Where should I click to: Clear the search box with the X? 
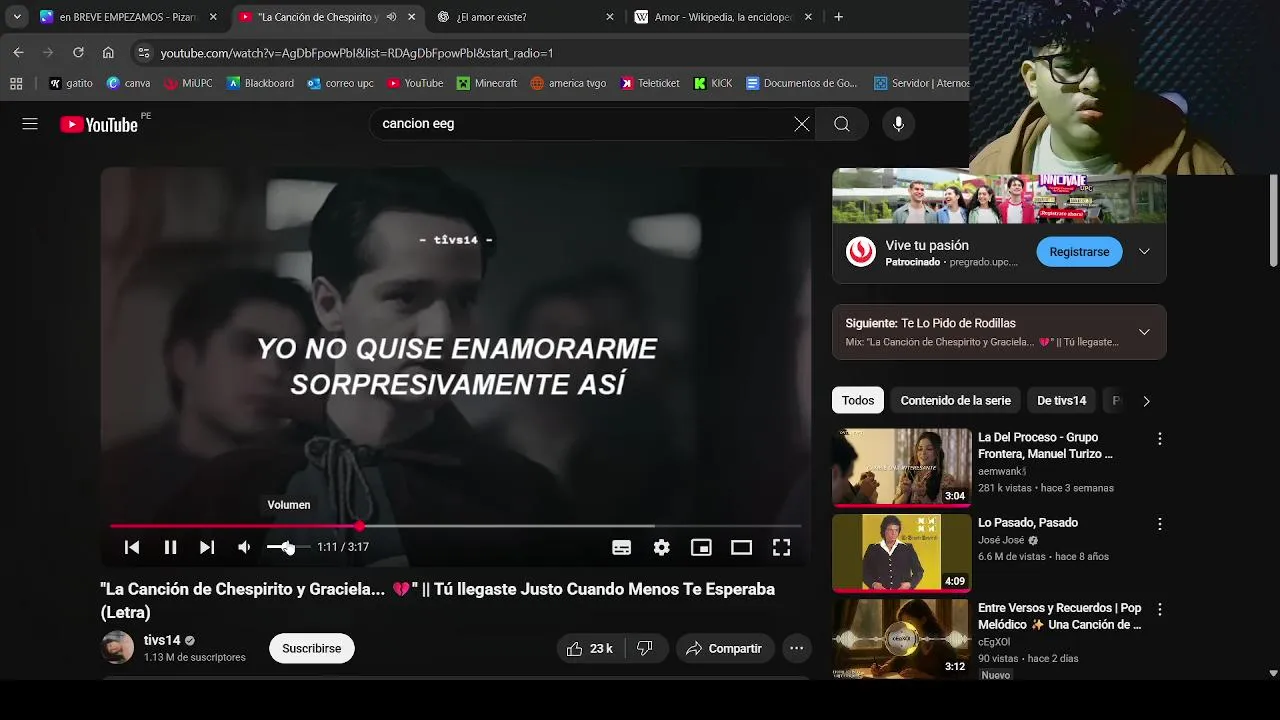point(802,124)
